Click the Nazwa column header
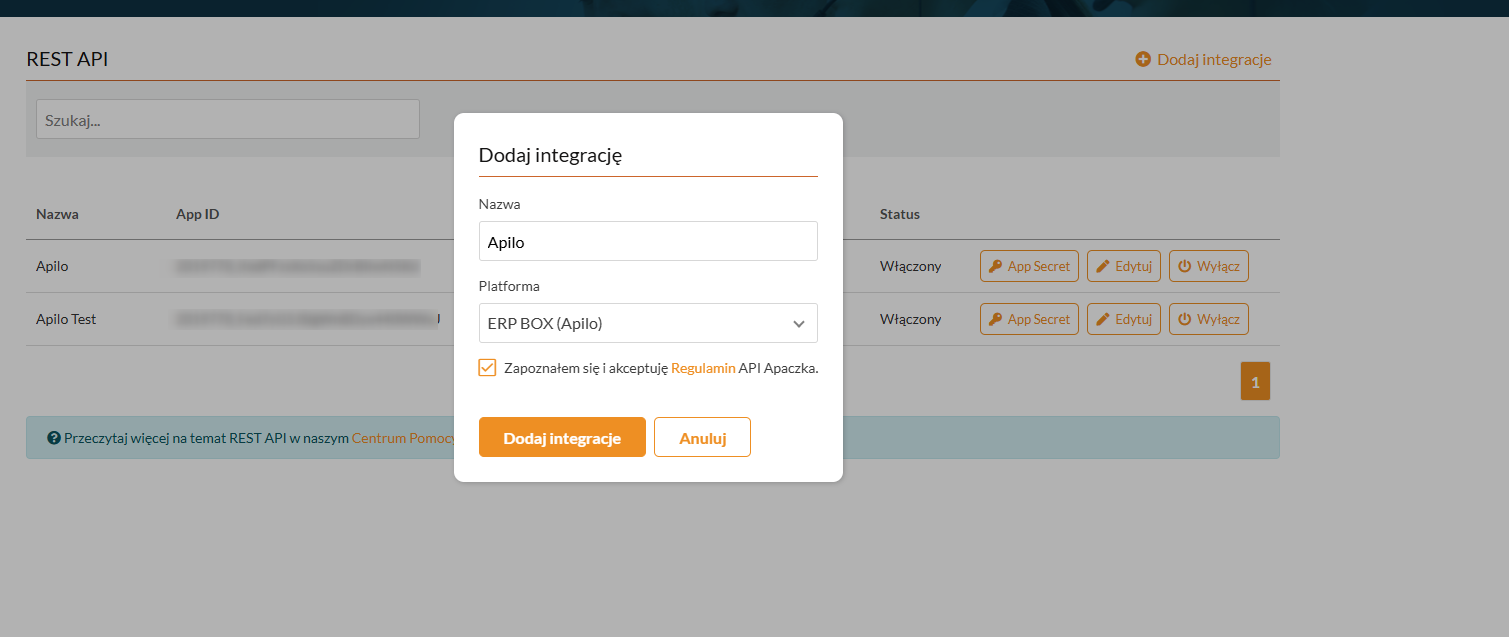1509x637 pixels. pos(57,214)
